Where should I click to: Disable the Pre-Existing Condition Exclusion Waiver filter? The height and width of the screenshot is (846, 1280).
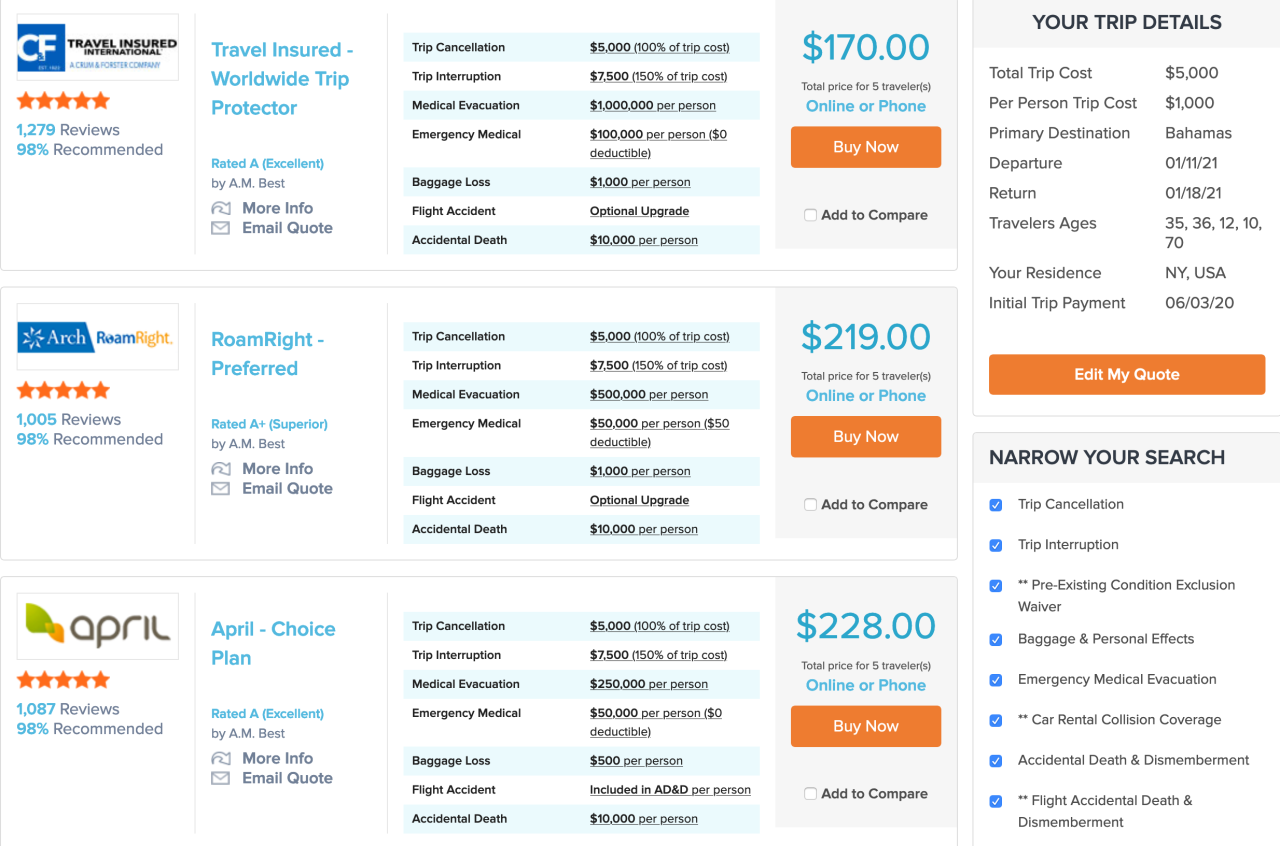[995, 585]
